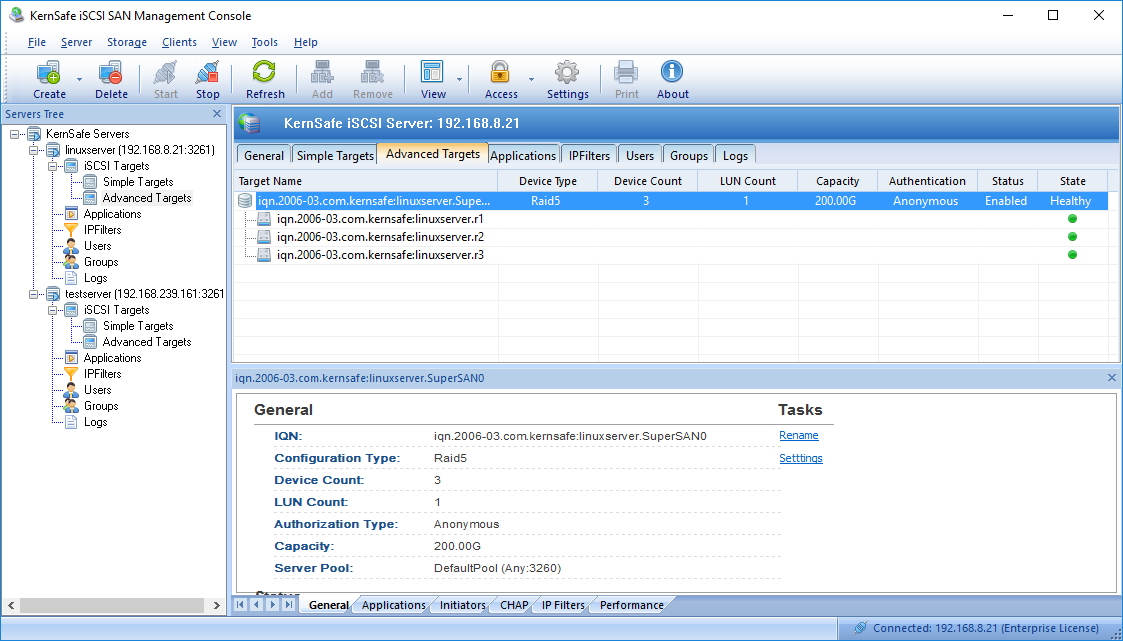
Task: Collapse the testserver tree node
Action: (33, 294)
